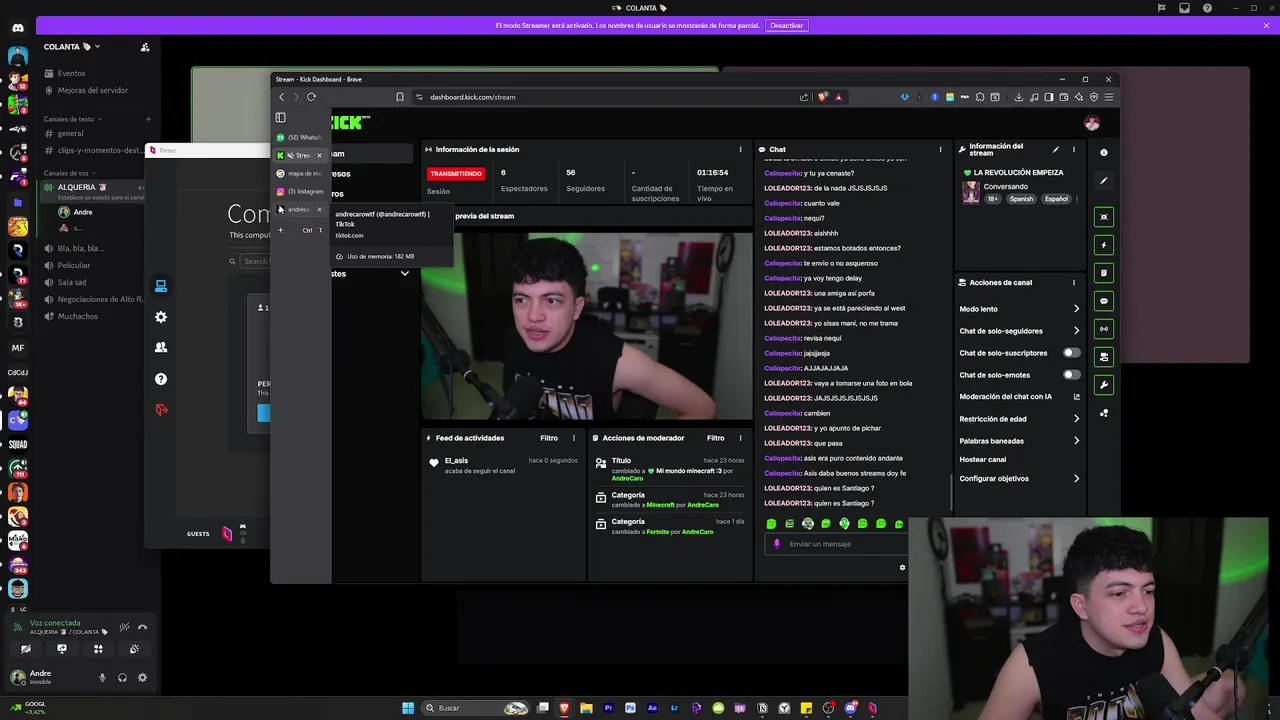Open Filtro in Acciones de moderador

(716, 438)
